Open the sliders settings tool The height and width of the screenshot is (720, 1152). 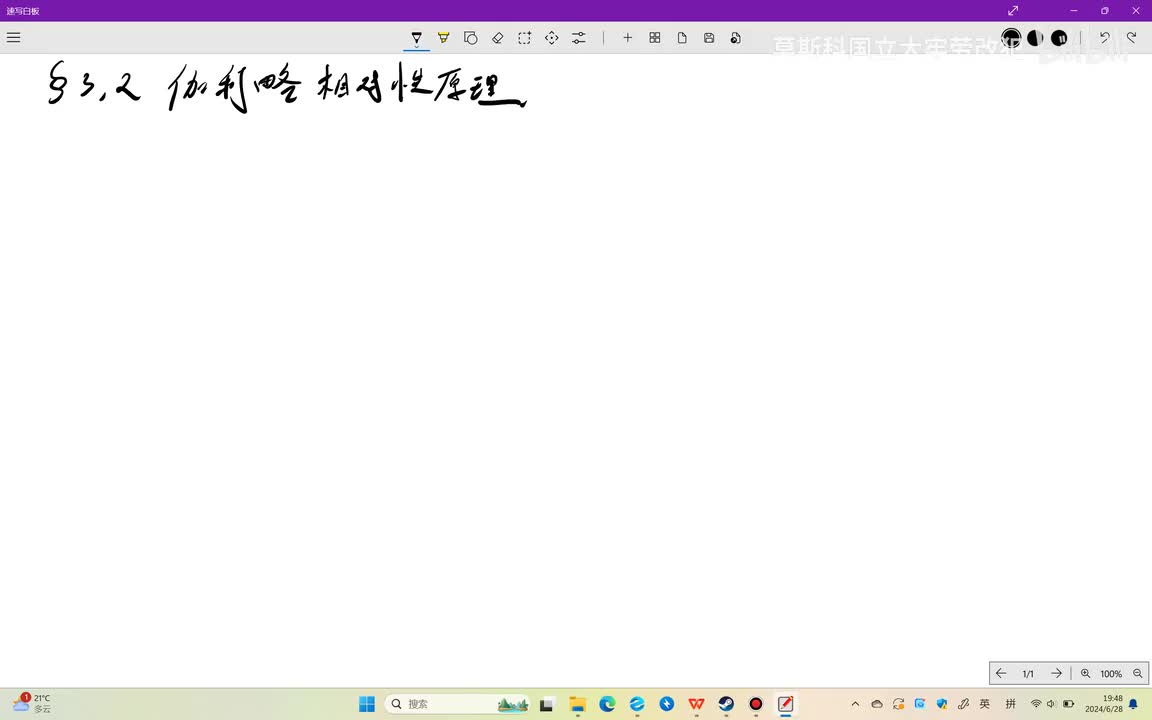[579, 37]
